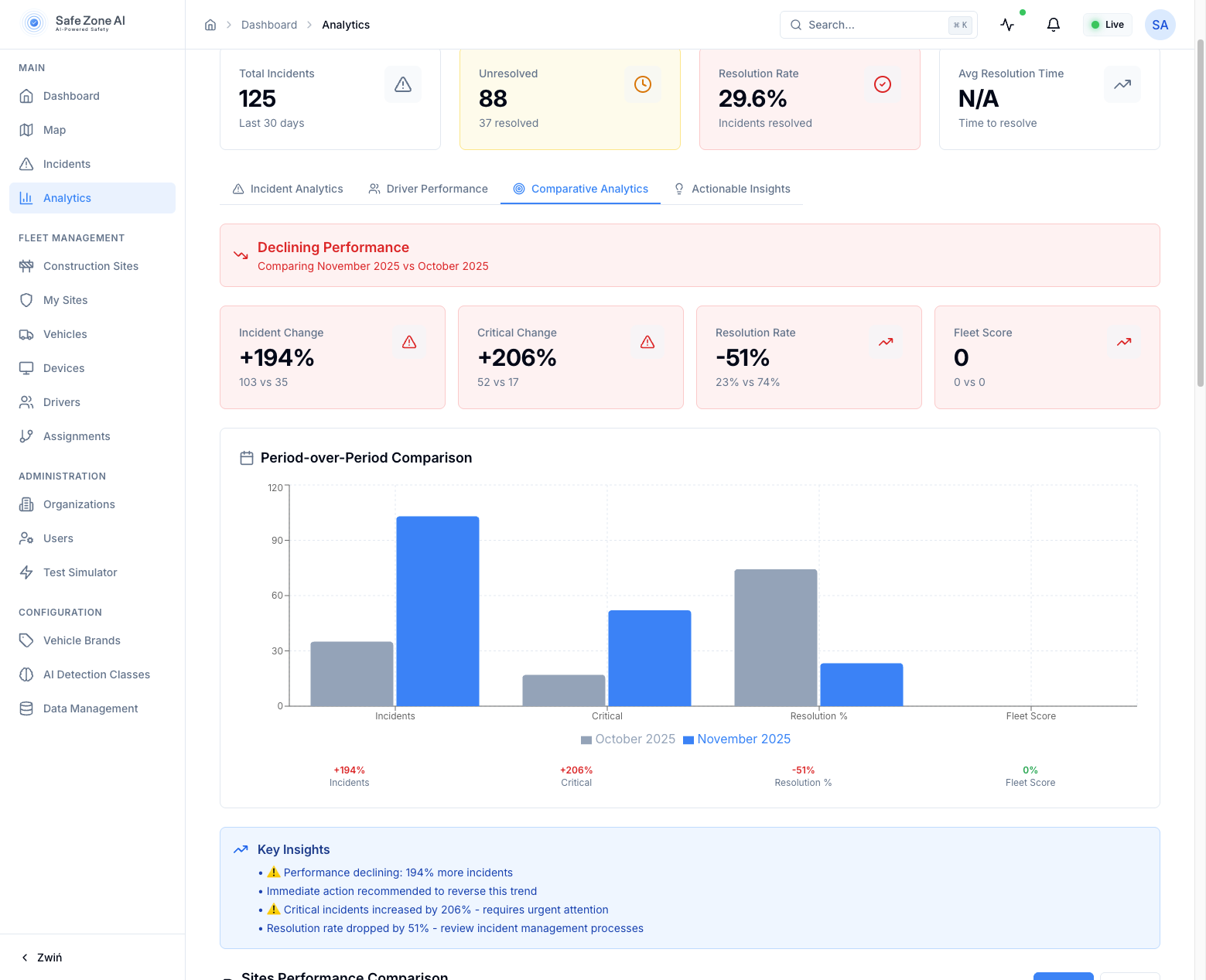Open the SA user avatar menu
1206x980 pixels.
1160,24
